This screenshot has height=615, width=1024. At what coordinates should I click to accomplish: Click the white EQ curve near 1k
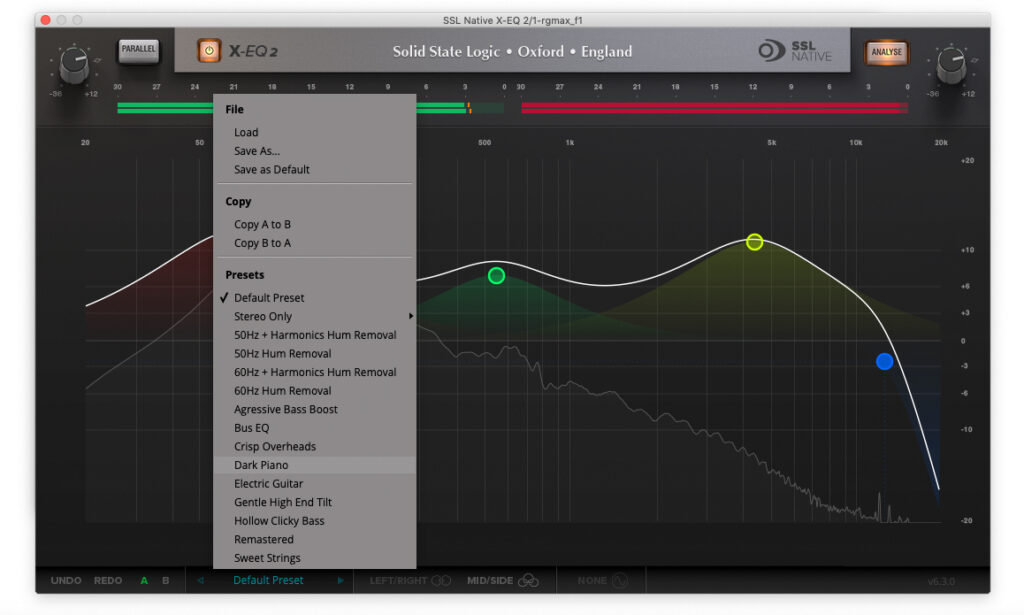tap(570, 279)
